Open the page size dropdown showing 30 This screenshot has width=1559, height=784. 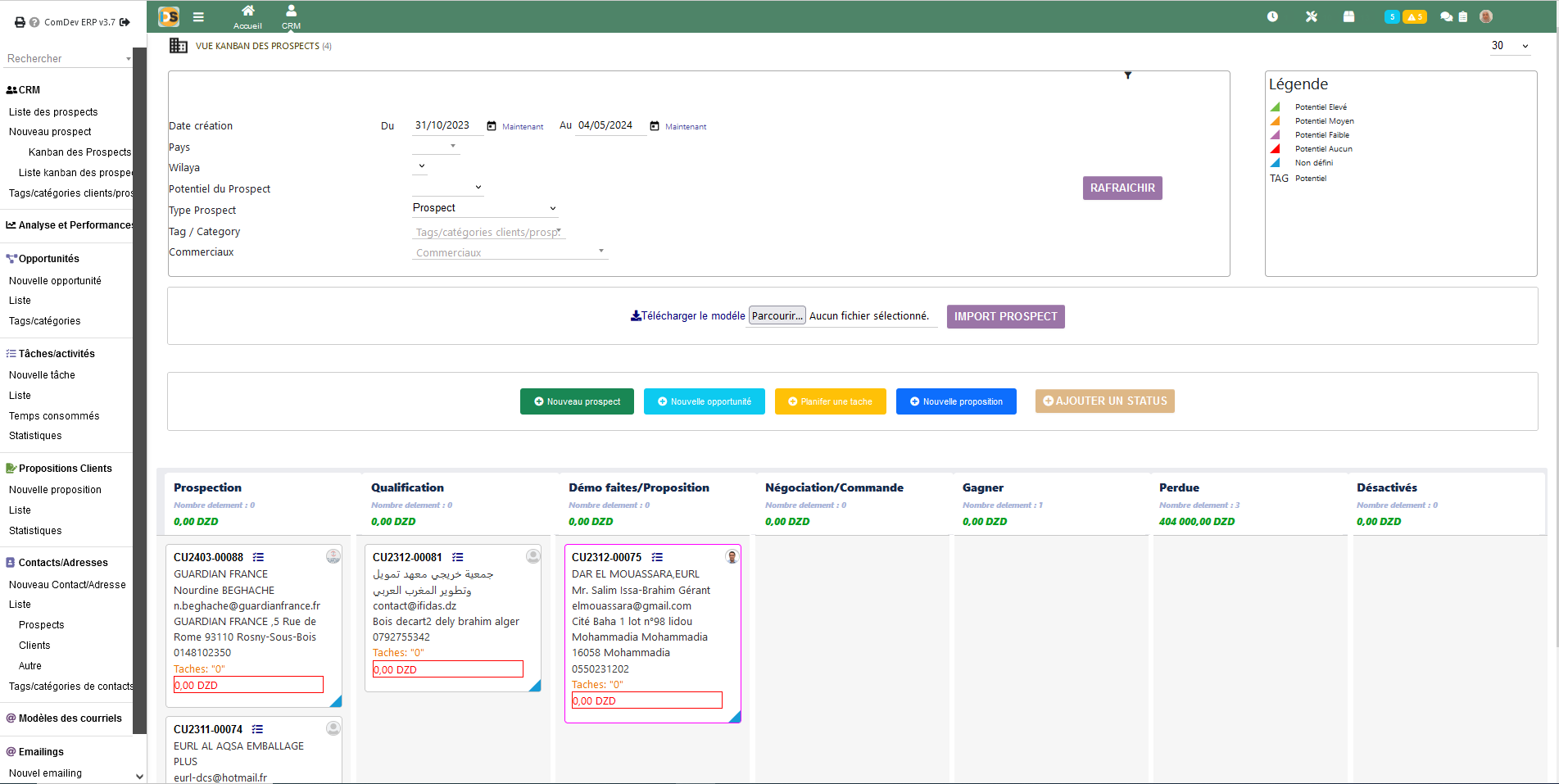pos(1510,46)
